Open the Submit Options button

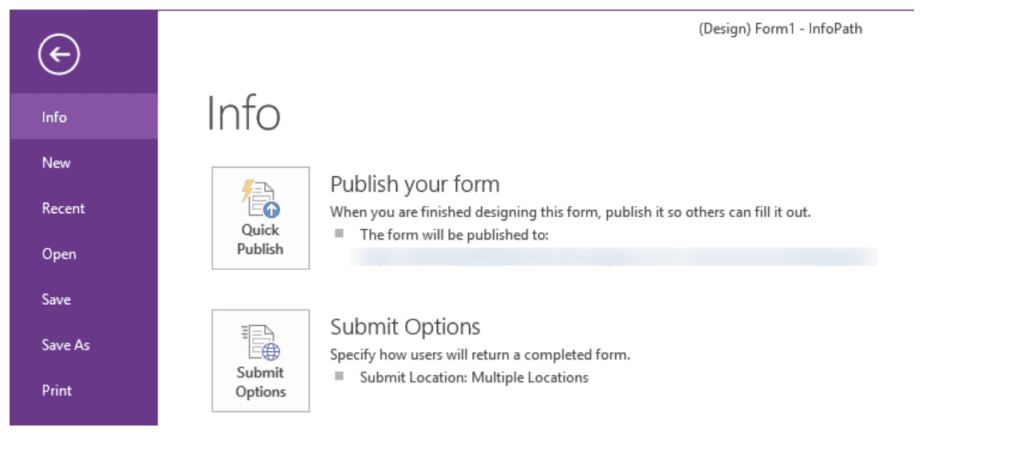(261, 361)
